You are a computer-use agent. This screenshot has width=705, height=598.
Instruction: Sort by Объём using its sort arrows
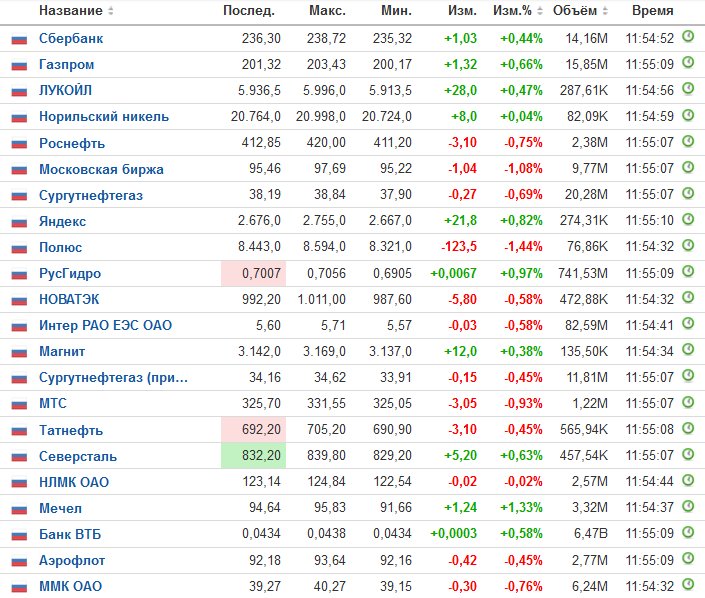pos(605,11)
